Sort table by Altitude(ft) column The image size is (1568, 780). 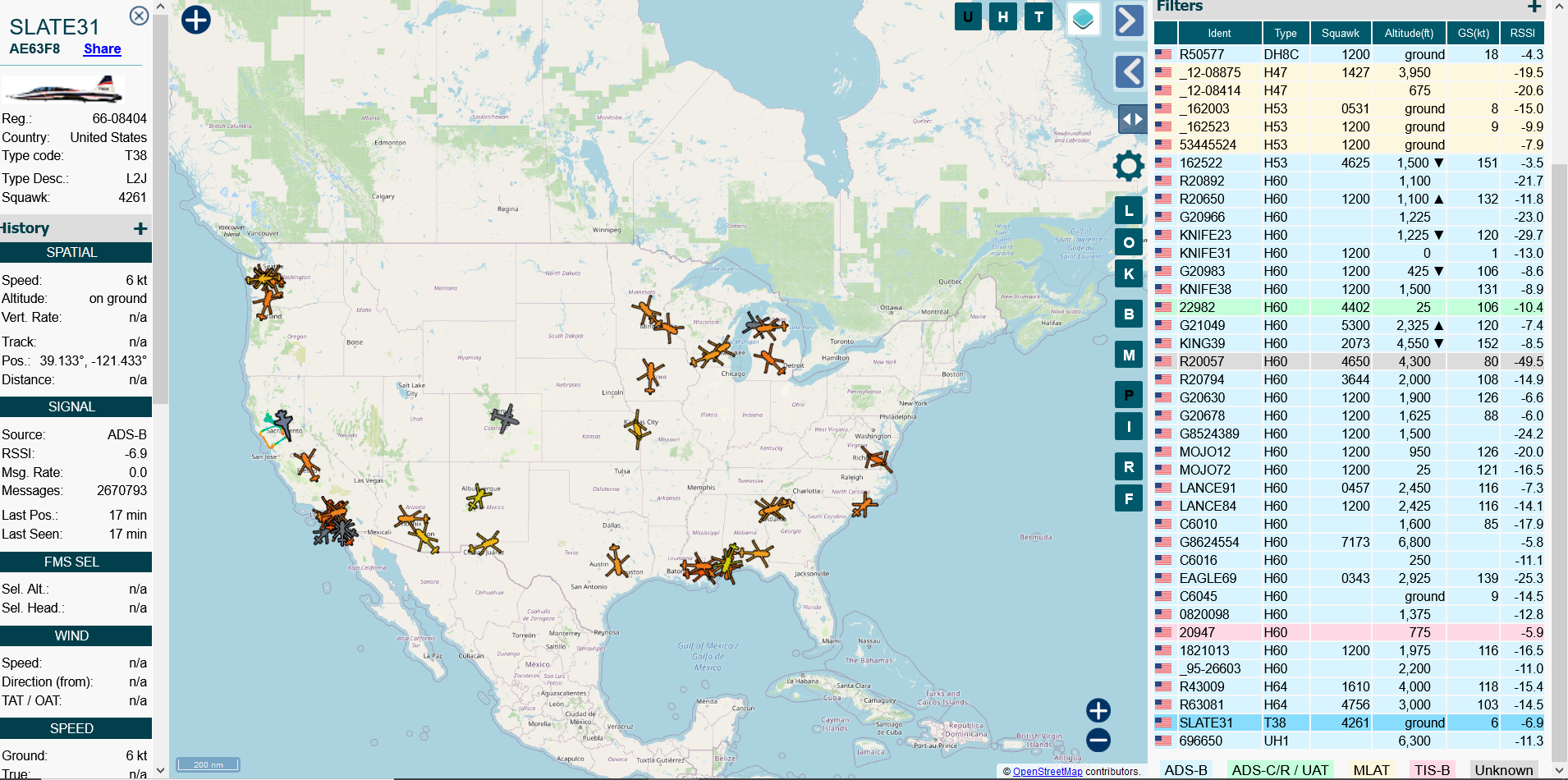1409,33
